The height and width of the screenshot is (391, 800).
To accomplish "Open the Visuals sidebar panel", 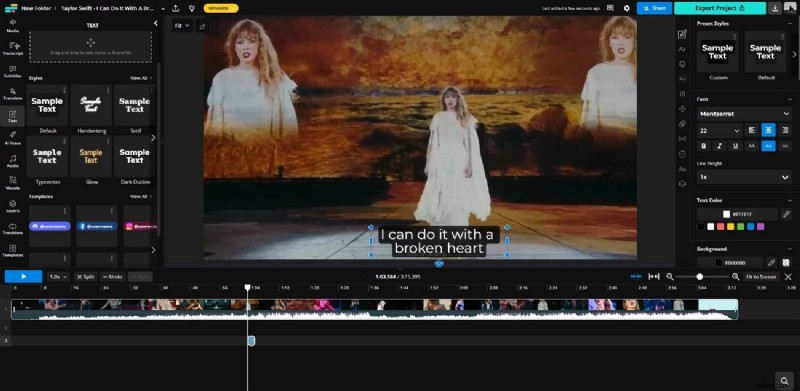I will [13, 183].
